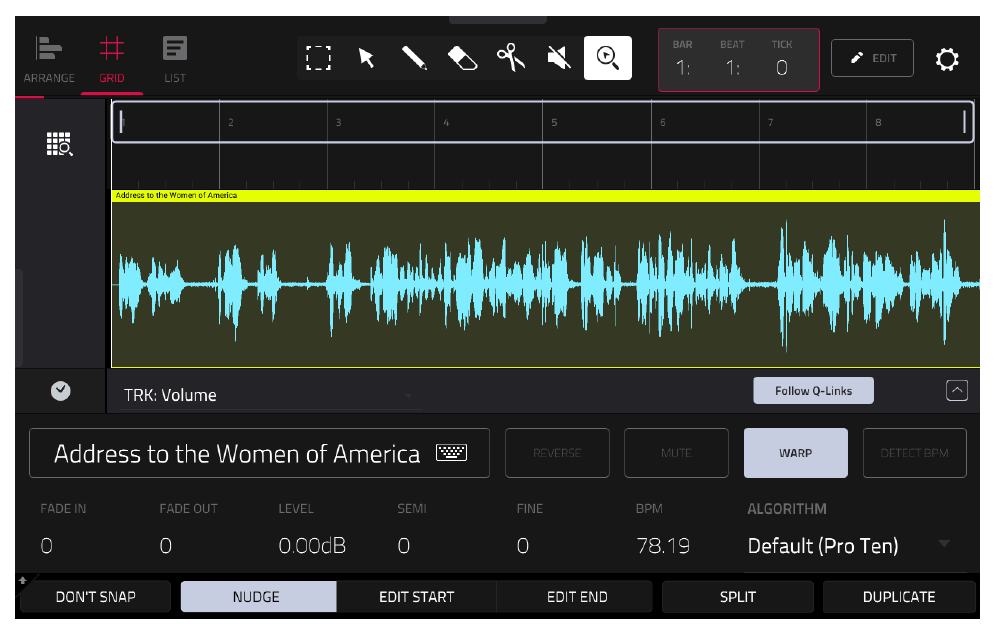Image resolution: width=996 pixels, height=636 pixels.
Task: Click the DUPLICATE button
Action: (899, 597)
